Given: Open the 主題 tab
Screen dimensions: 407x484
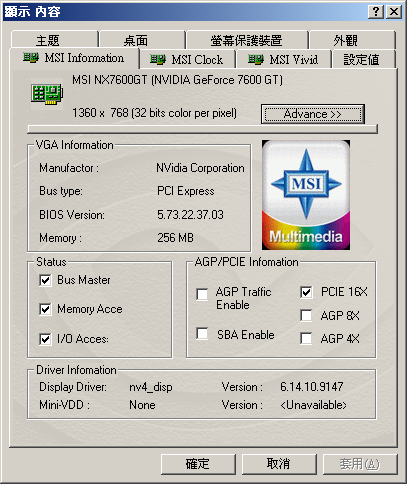Looking at the screenshot, I should (x=54, y=40).
